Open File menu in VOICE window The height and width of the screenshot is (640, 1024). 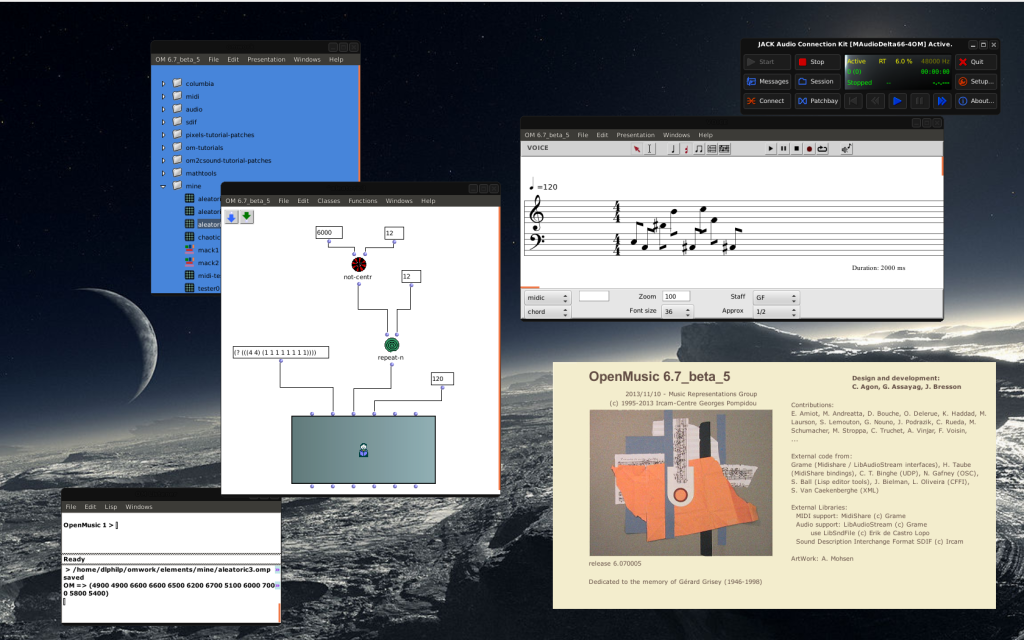click(583, 135)
